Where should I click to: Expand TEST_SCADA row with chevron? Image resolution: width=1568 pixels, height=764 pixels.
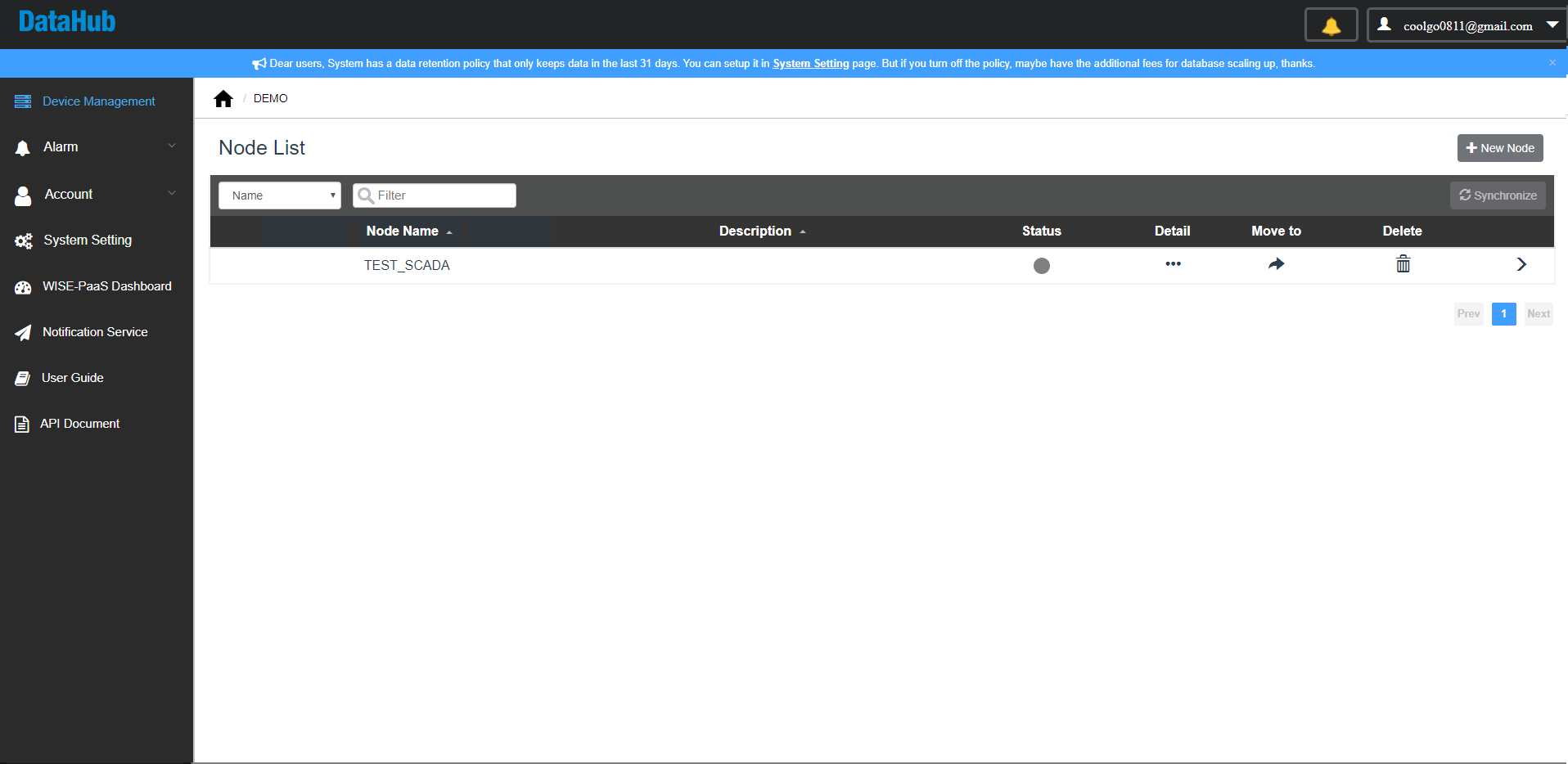1521,264
